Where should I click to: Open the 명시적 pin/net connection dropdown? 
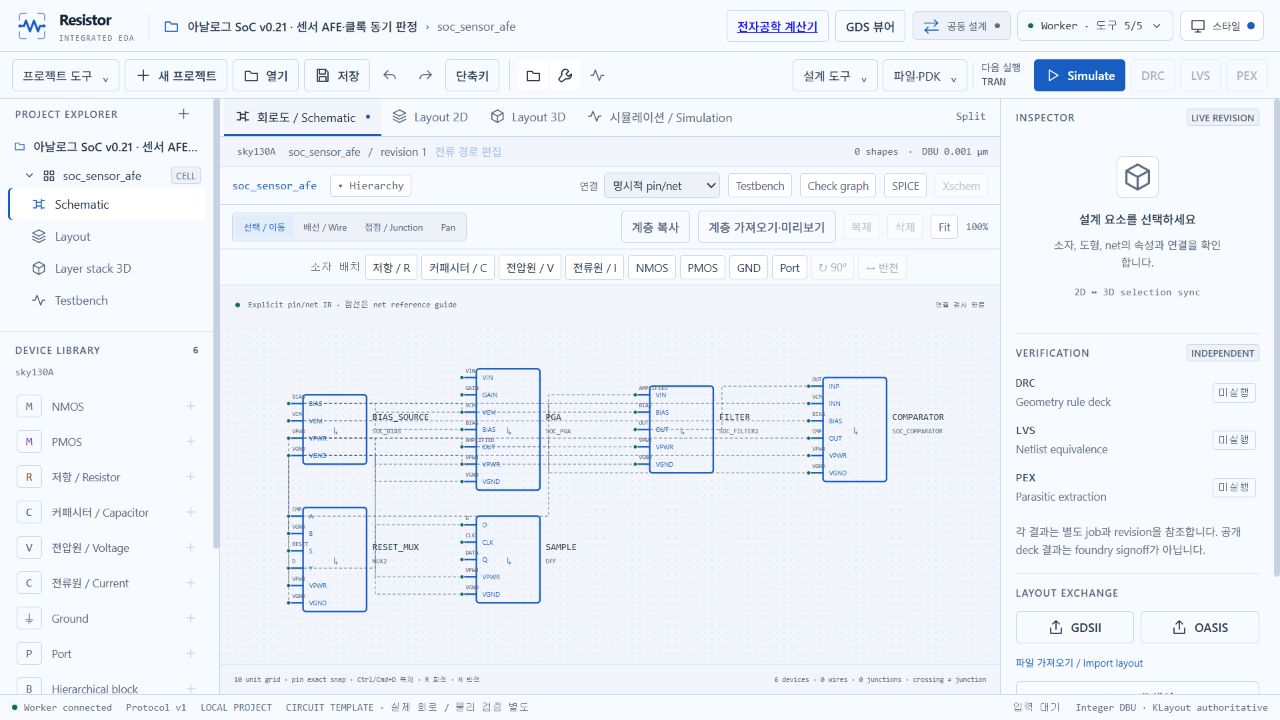click(662, 185)
